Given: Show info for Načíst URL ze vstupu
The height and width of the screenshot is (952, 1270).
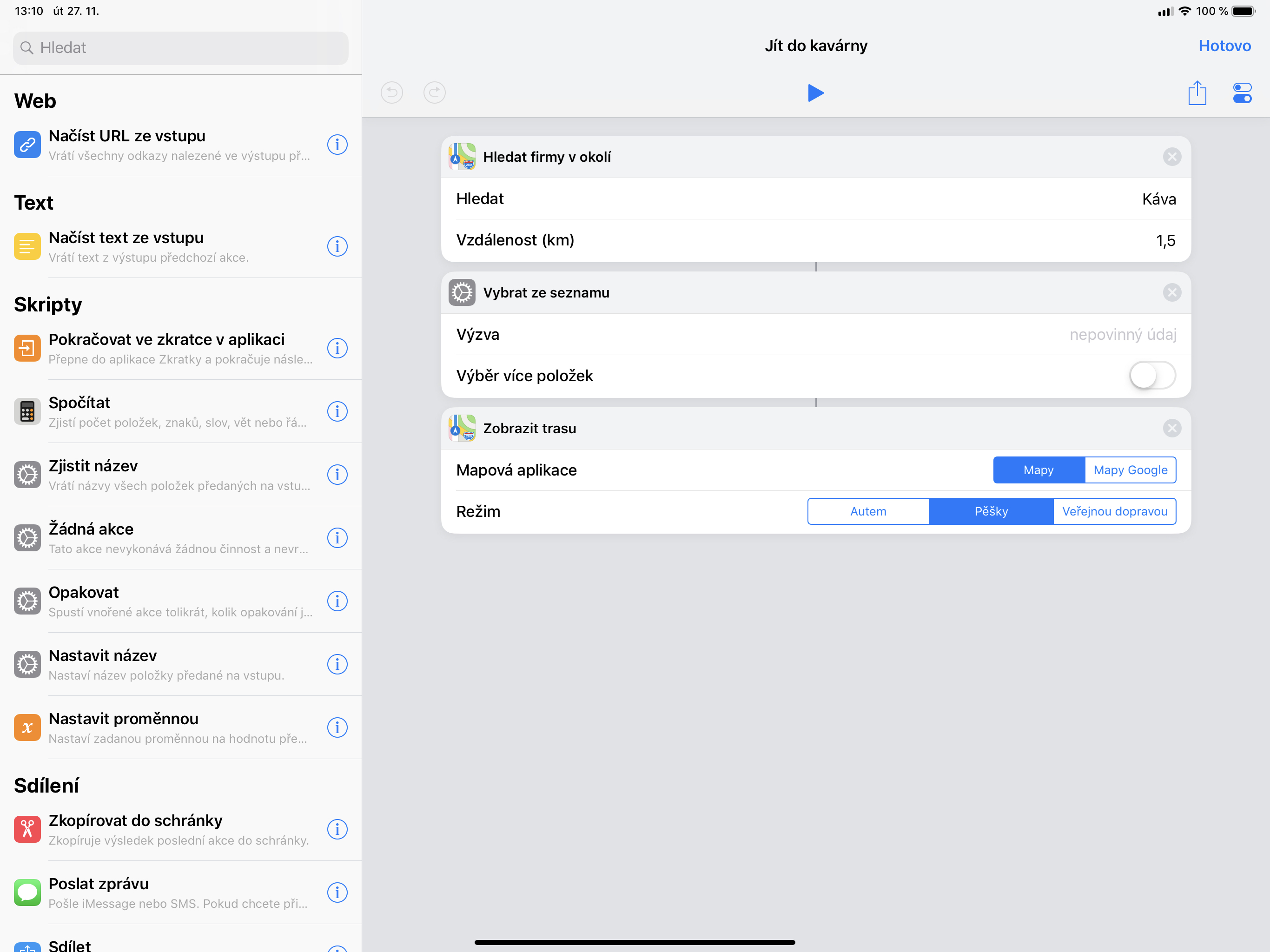Looking at the screenshot, I should [337, 145].
